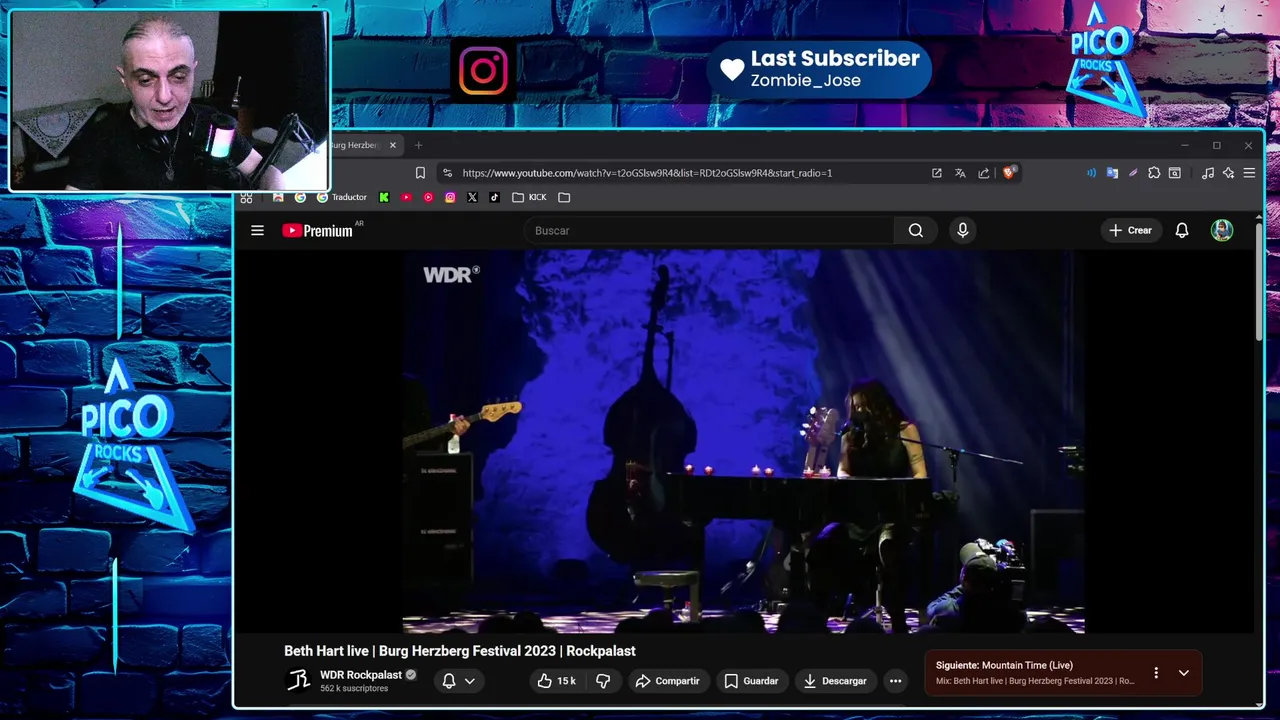Click the WDR Rockpalast channel avatar

tap(298, 681)
